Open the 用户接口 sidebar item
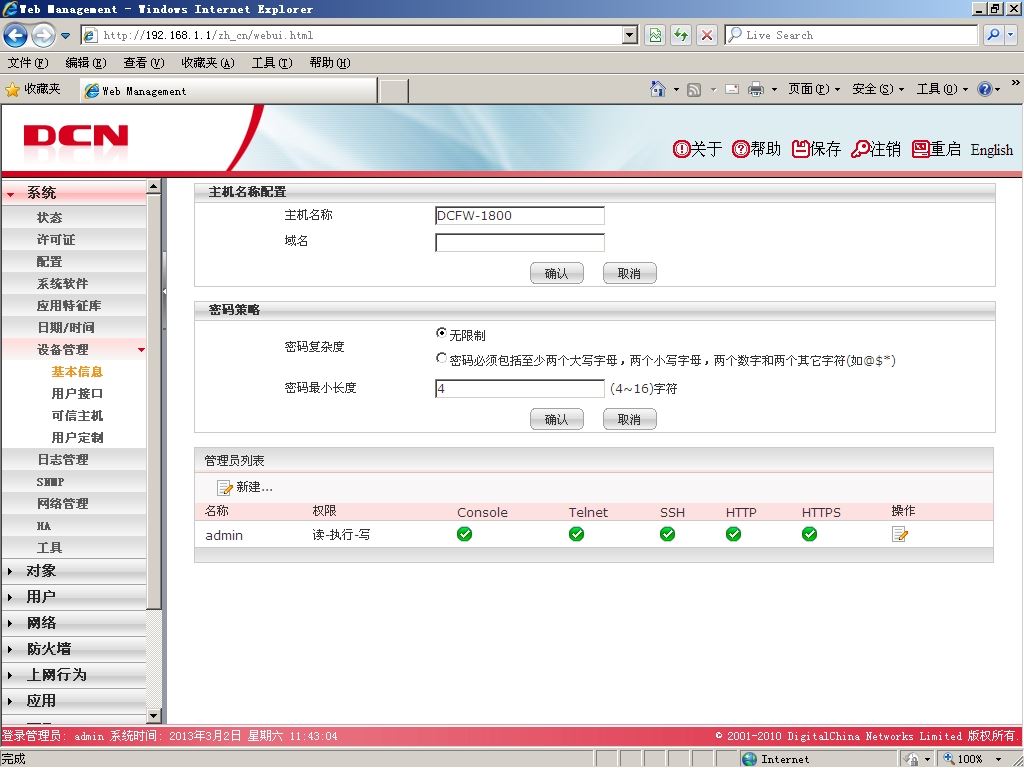This screenshot has width=1024, height=768. point(77,394)
